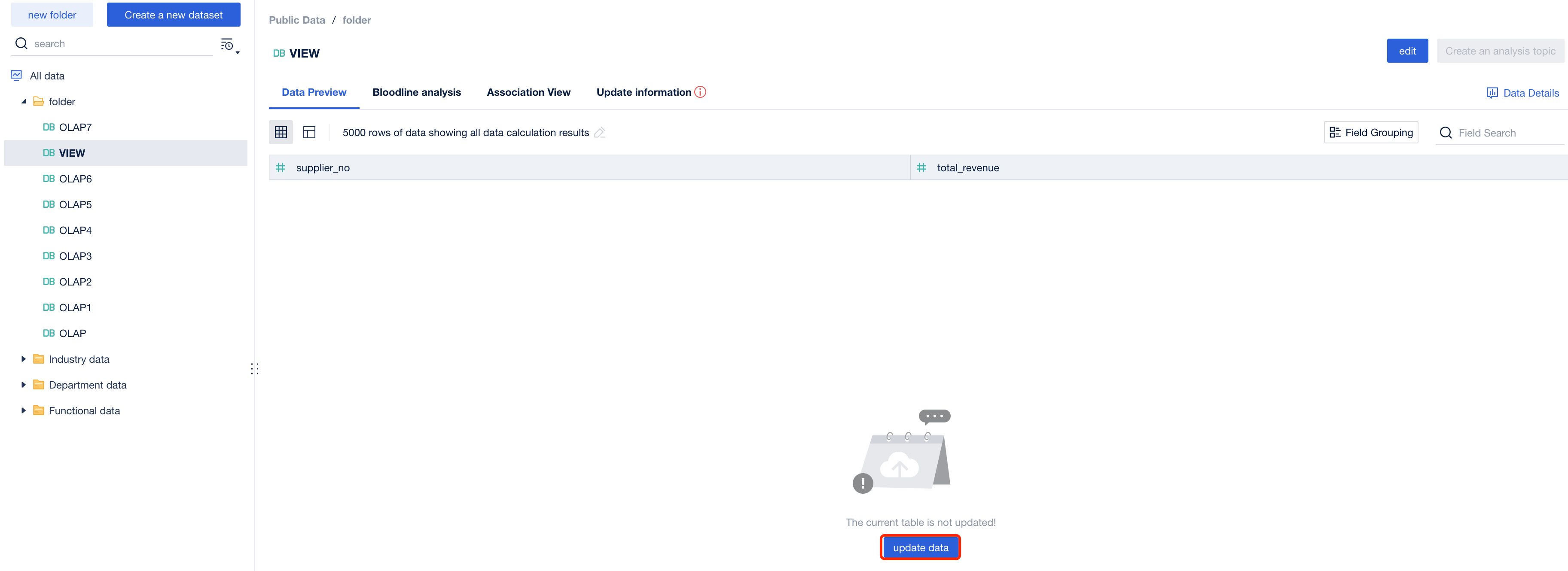Click the Data Details chart icon
The width and height of the screenshot is (1568, 571).
(1492, 92)
